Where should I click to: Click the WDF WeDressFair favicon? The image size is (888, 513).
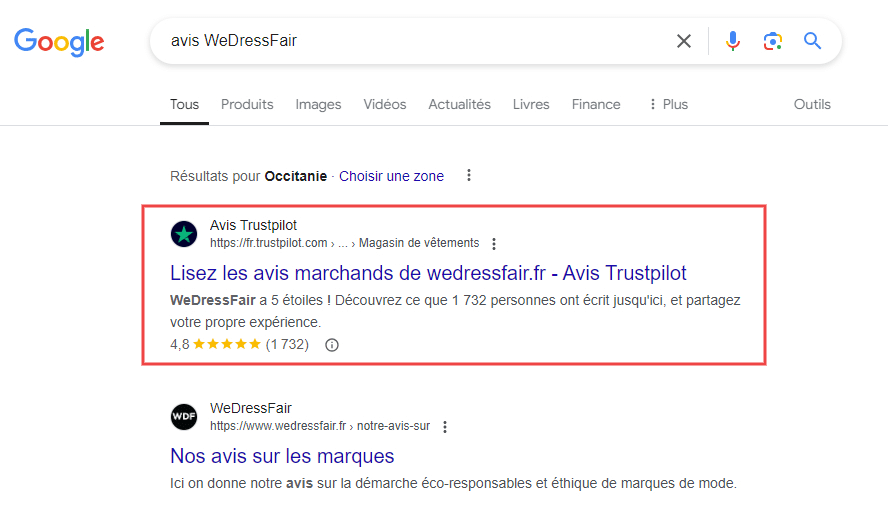pos(184,416)
